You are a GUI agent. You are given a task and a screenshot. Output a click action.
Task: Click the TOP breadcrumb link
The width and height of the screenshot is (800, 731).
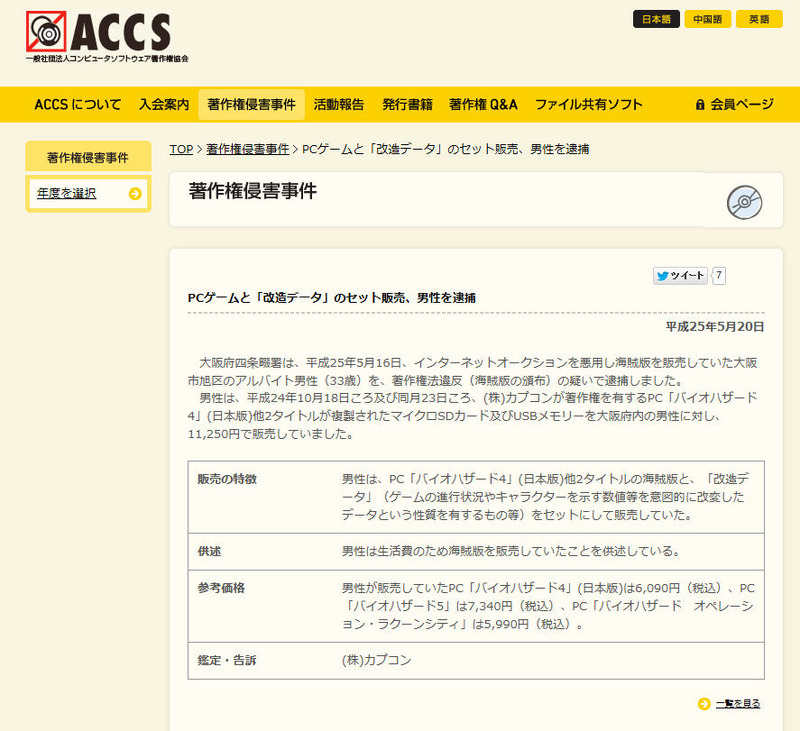181,149
